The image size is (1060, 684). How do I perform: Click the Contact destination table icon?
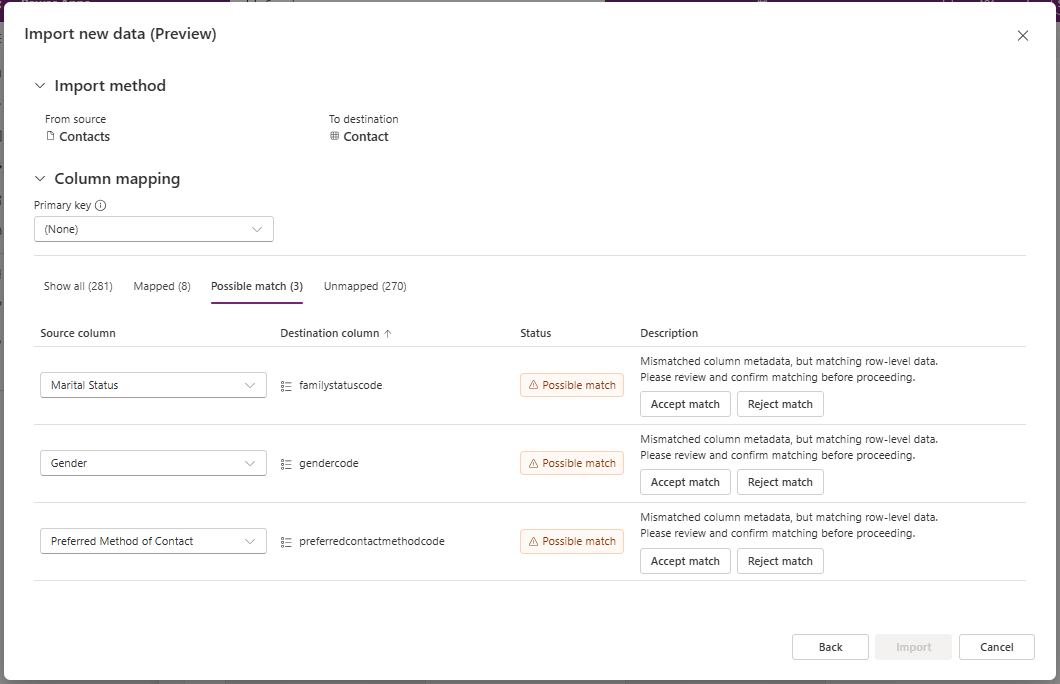(x=335, y=137)
